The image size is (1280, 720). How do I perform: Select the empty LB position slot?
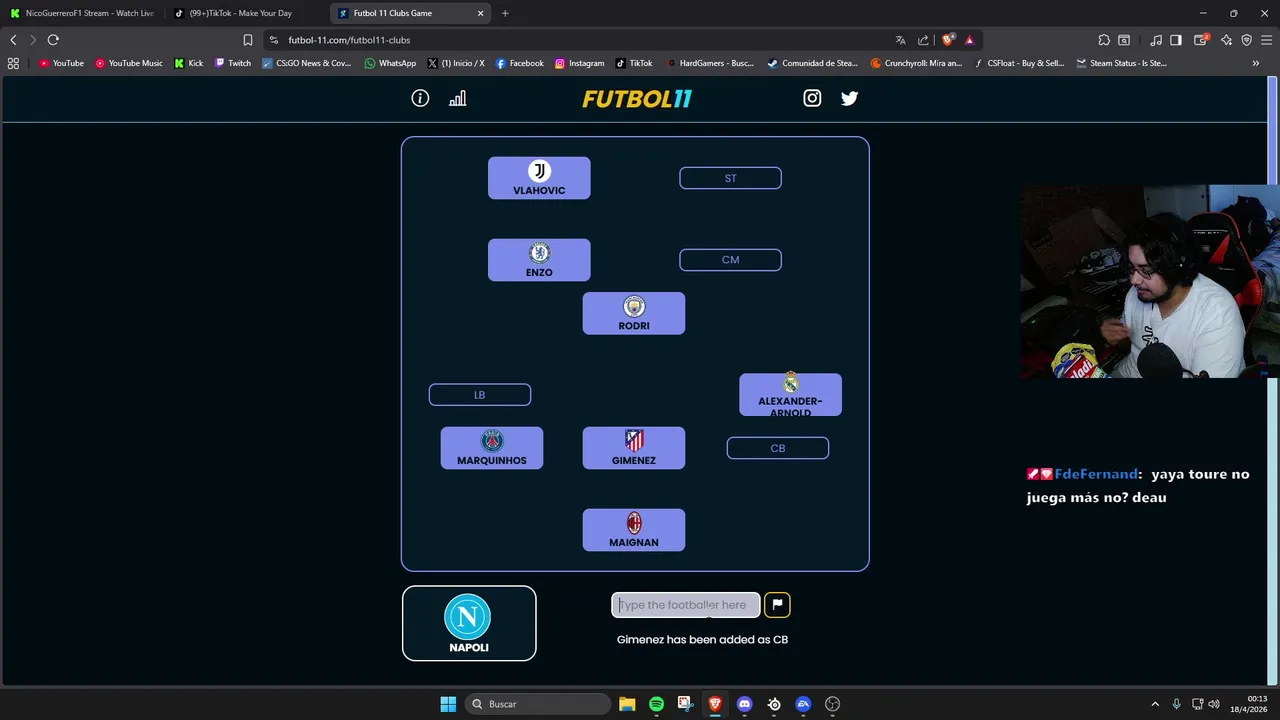coord(480,395)
